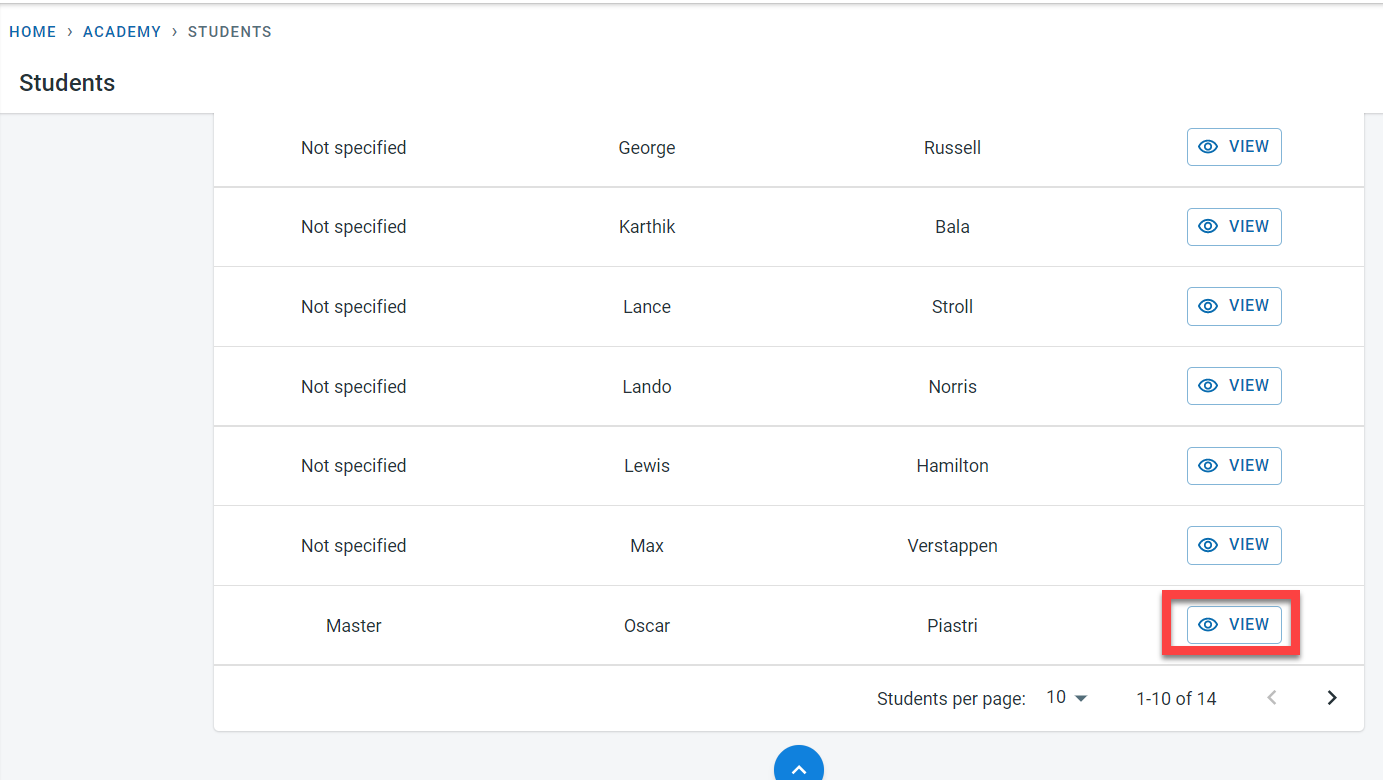Navigate to Home breadcrumb

click(x=33, y=32)
